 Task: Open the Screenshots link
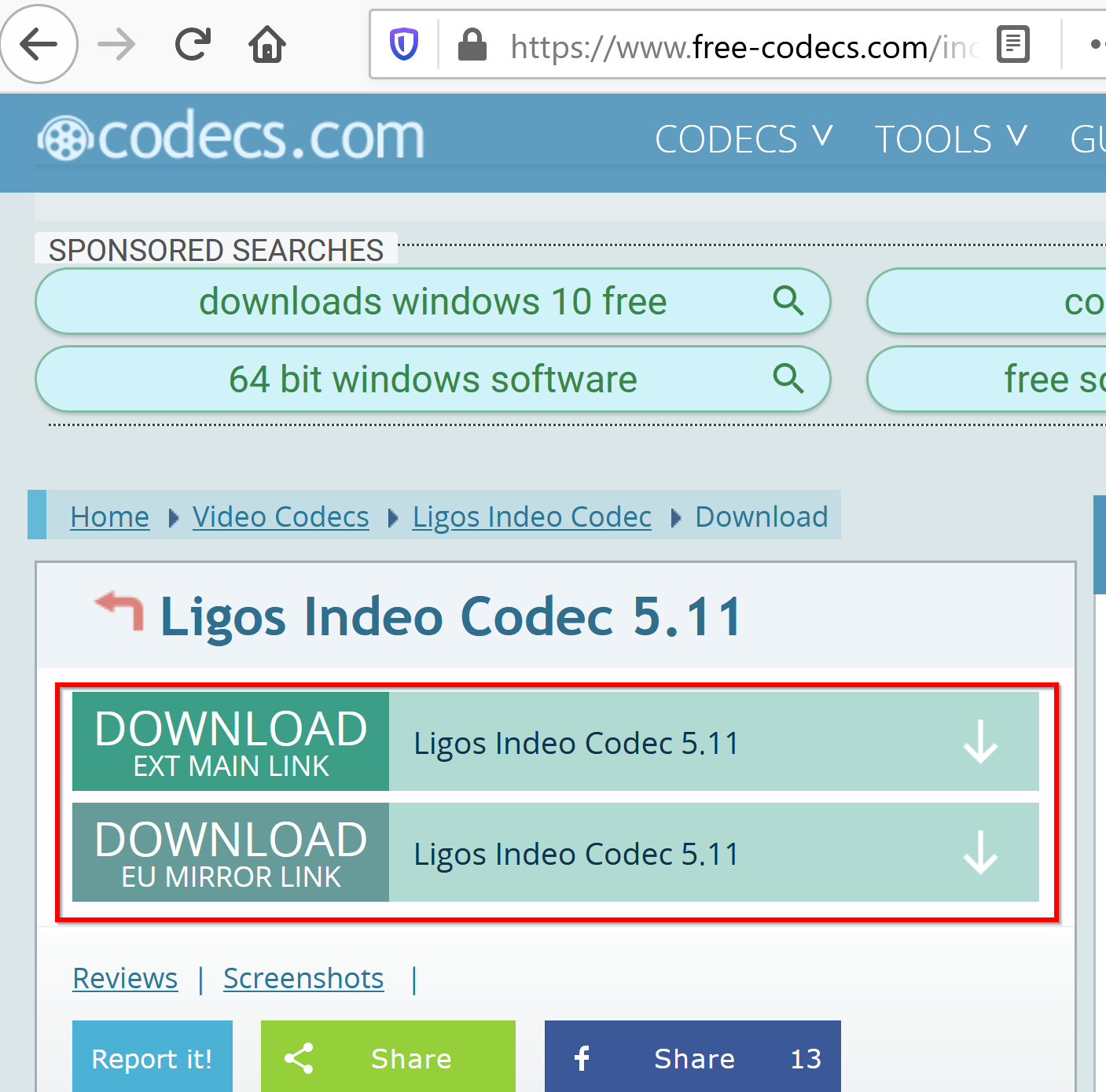click(x=303, y=979)
